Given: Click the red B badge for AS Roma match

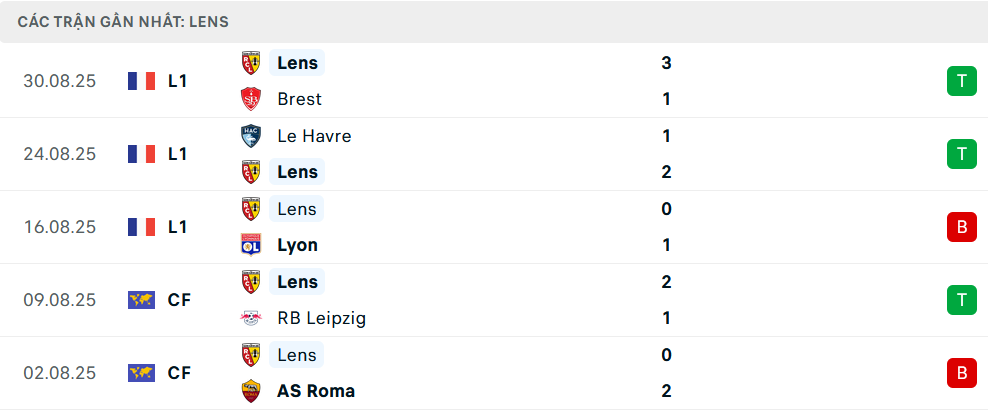Looking at the screenshot, I should 961,373.
